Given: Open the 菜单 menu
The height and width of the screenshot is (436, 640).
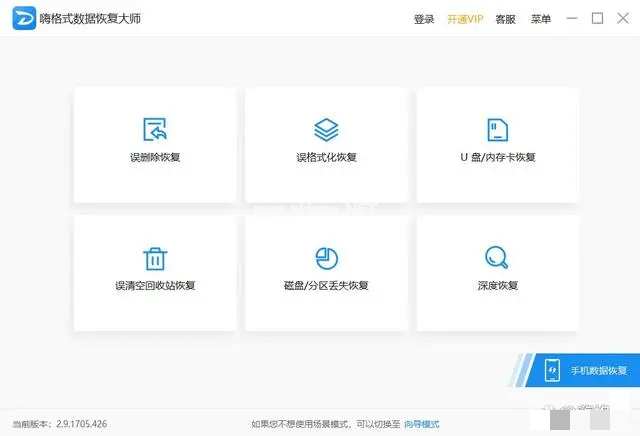Looking at the screenshot, I should (x=540, y=19).
